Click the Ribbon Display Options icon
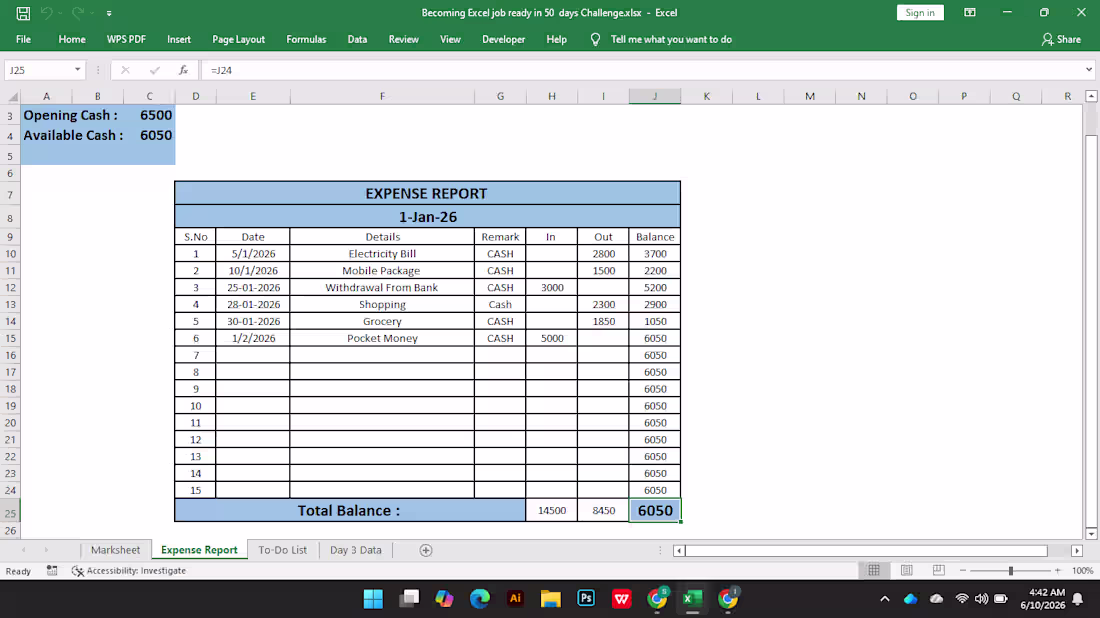Image resolution: width=1100 pixels, height=618 pixels. pyautogui.click(x=970, y=13)
